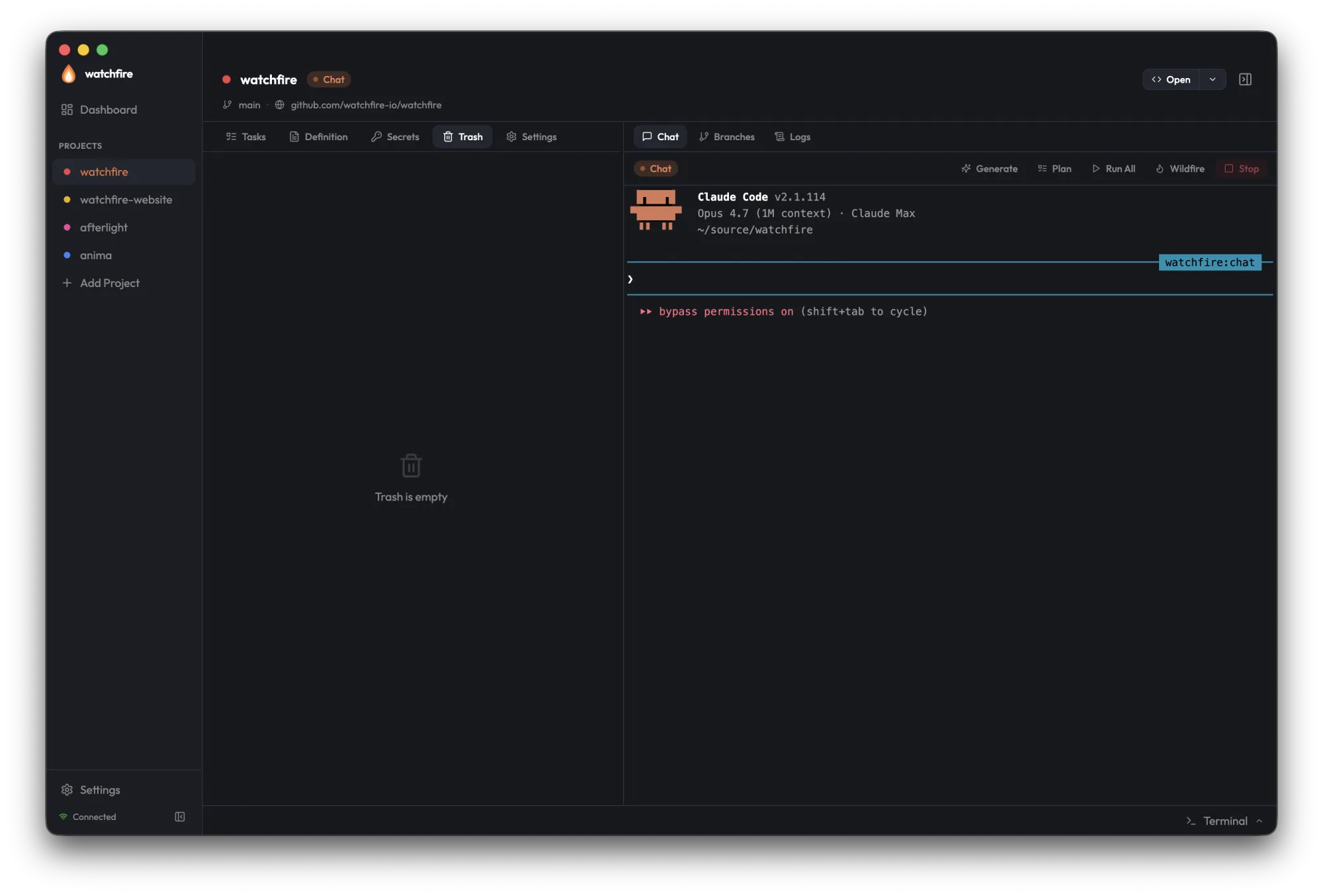Click the watchfire title in header
The height and width of the screenshot is (896, 1323).
coord(269,79)
